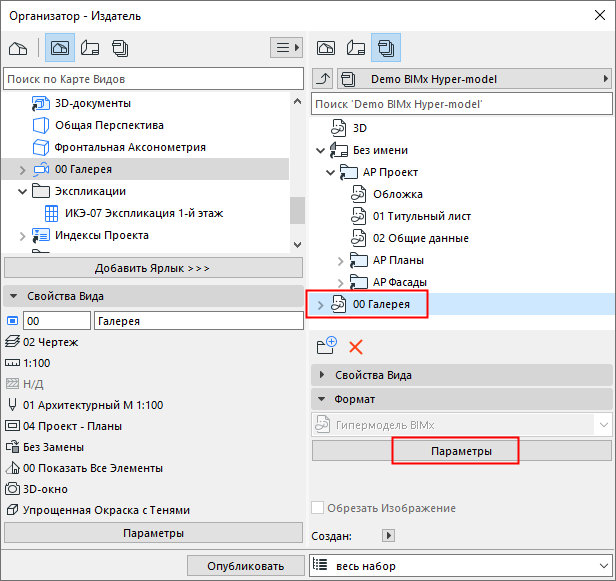616x581 pixels.
Task: Expand the right Свойства Вида panel
Action: pos(322,375)
